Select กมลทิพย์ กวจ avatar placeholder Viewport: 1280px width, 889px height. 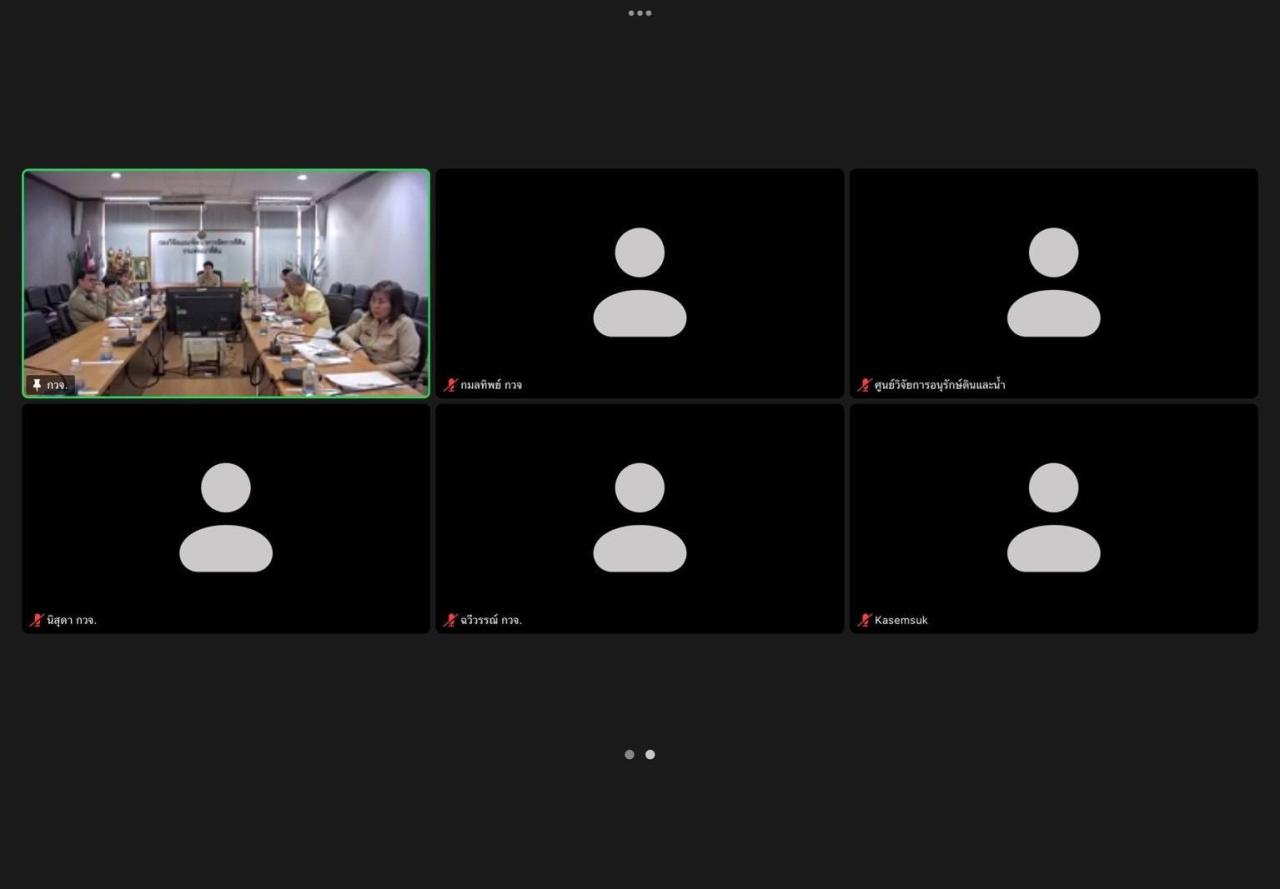(640, 282)
